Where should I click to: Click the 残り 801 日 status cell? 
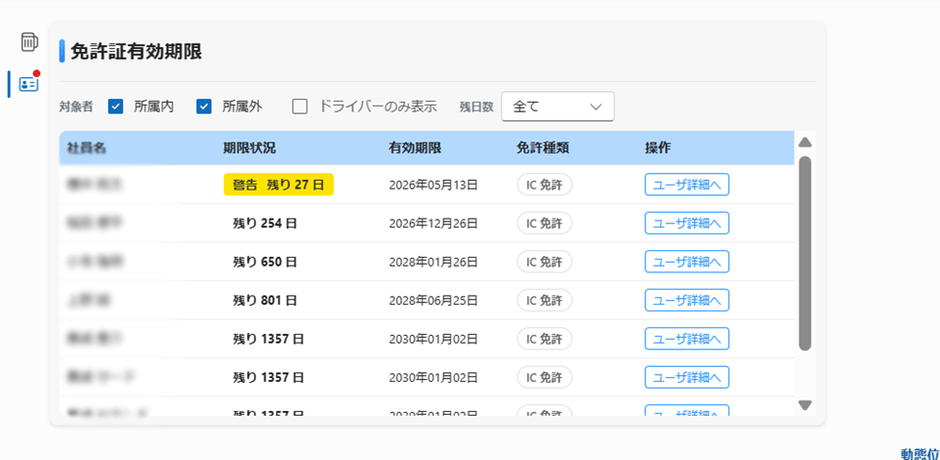(265, 300)
